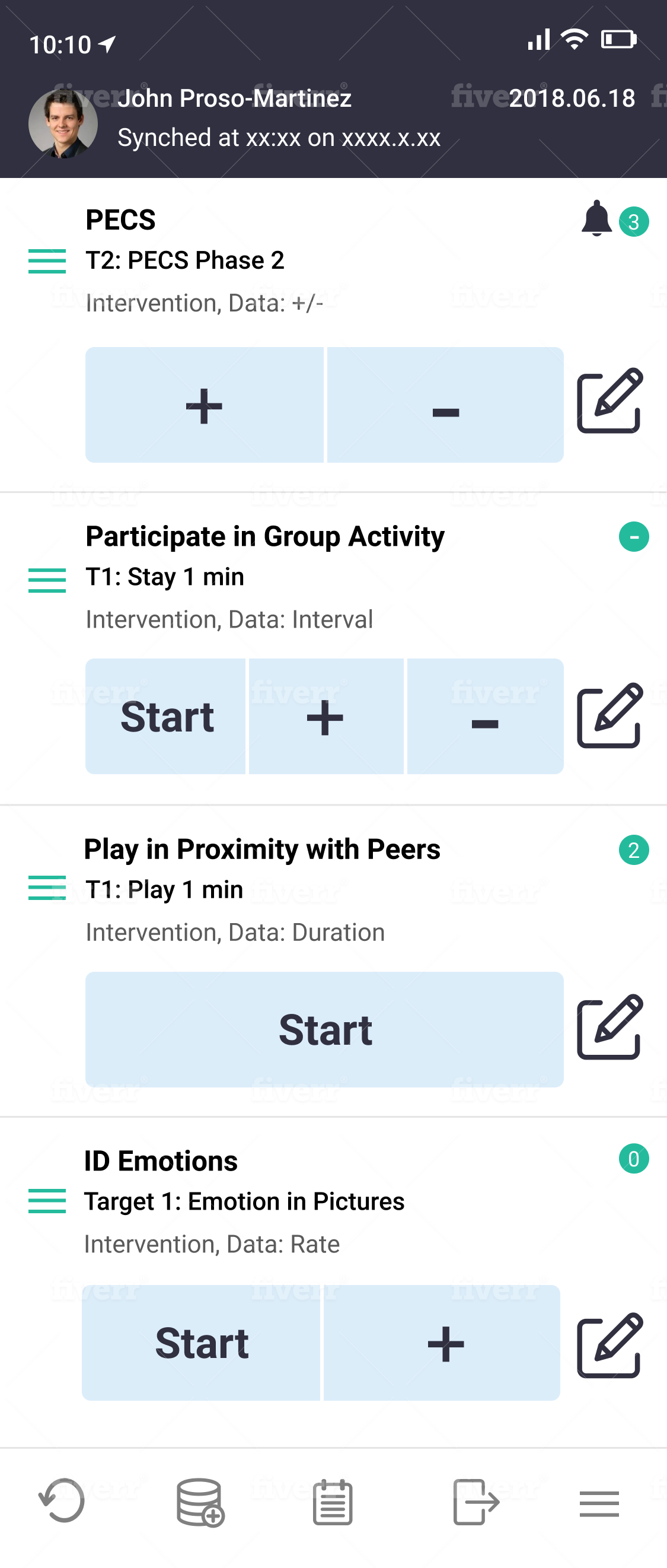Start duration timer for Play 1 min
667x1568 pixels.
click(324, 1030)
